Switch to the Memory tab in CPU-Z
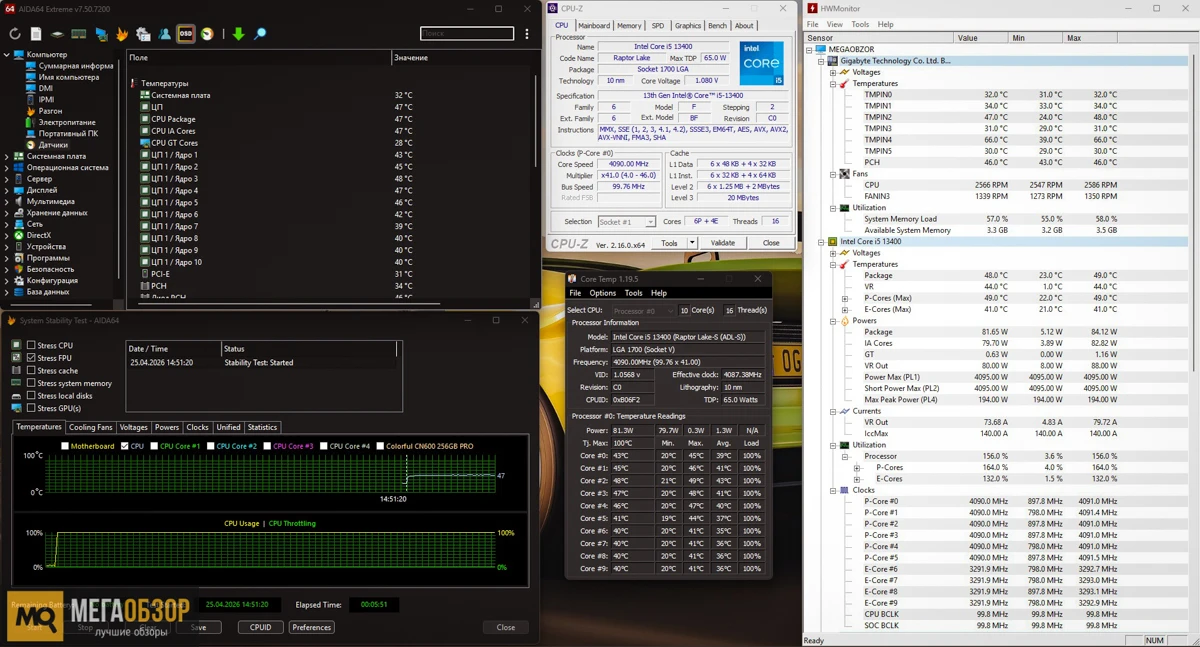Image resolution: width=1200 pixels, height=647 pixels. 629,26
